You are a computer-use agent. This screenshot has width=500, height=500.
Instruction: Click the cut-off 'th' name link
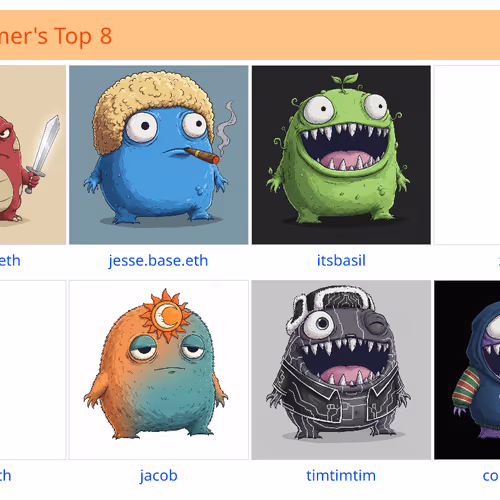click(6, 476)
